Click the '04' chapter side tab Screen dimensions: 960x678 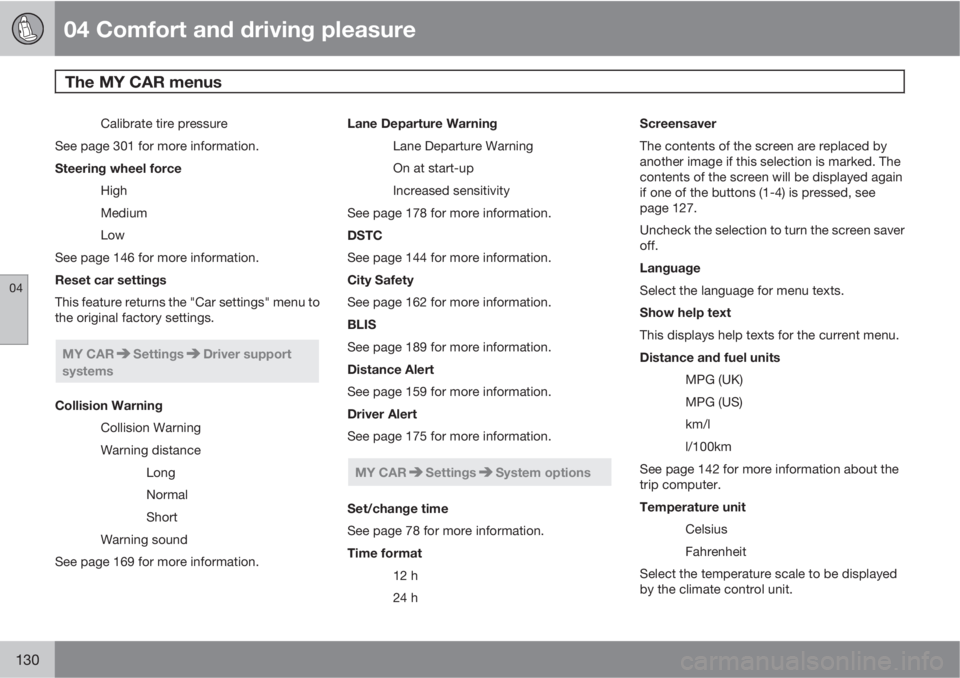(14, 309)
